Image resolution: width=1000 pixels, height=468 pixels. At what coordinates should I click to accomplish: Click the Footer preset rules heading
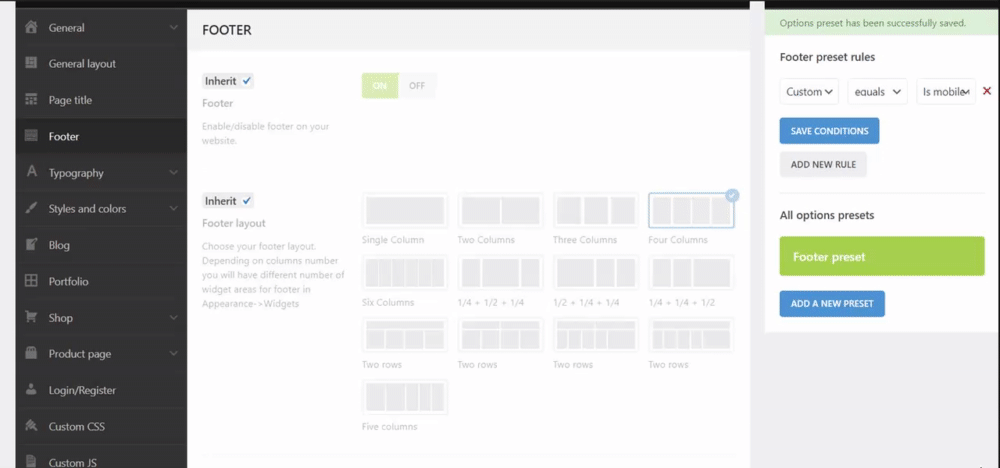827,57
